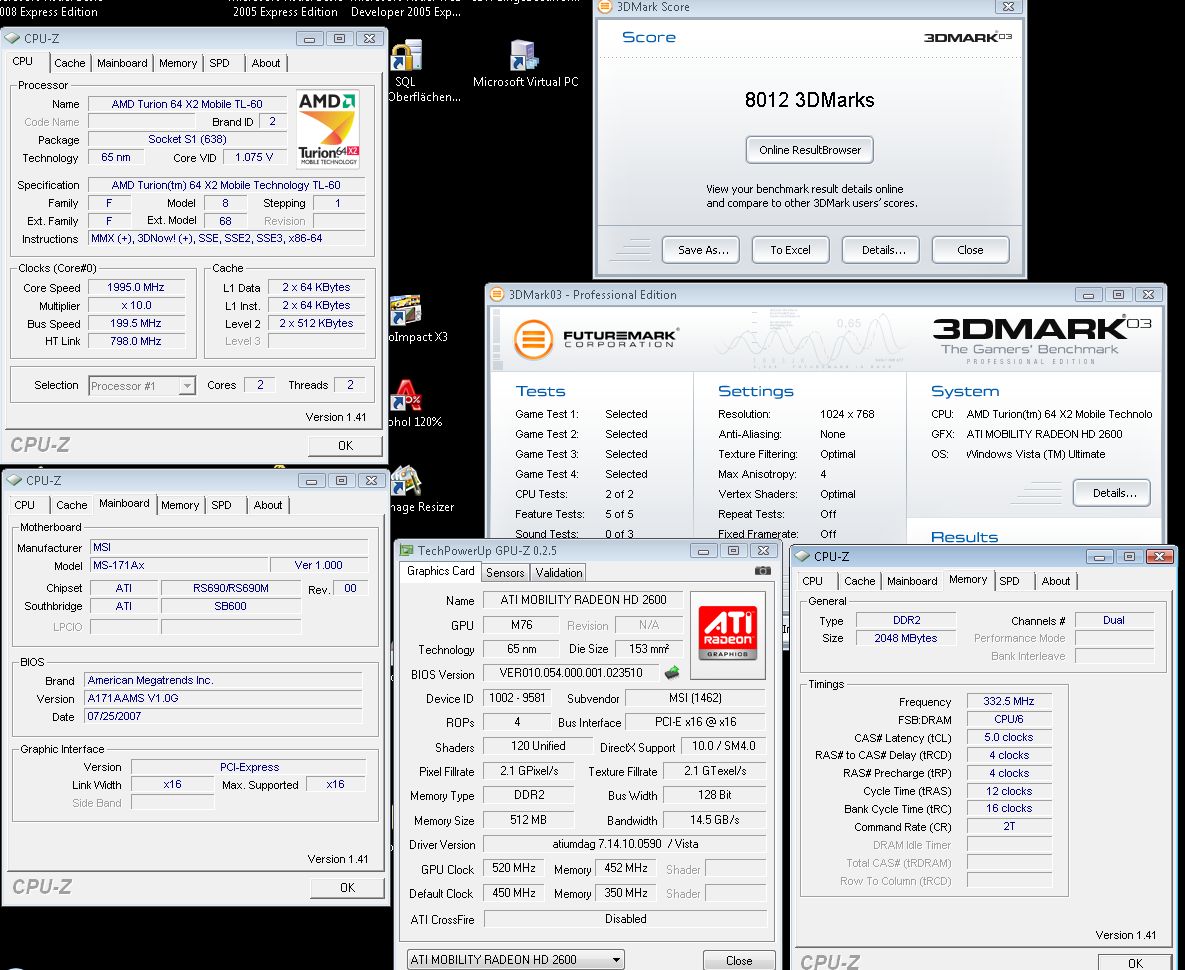Click ATI CrossFire Disabled field
Image resolution: width=1185 pixels, height=970 pixels.
click(625, 919)
